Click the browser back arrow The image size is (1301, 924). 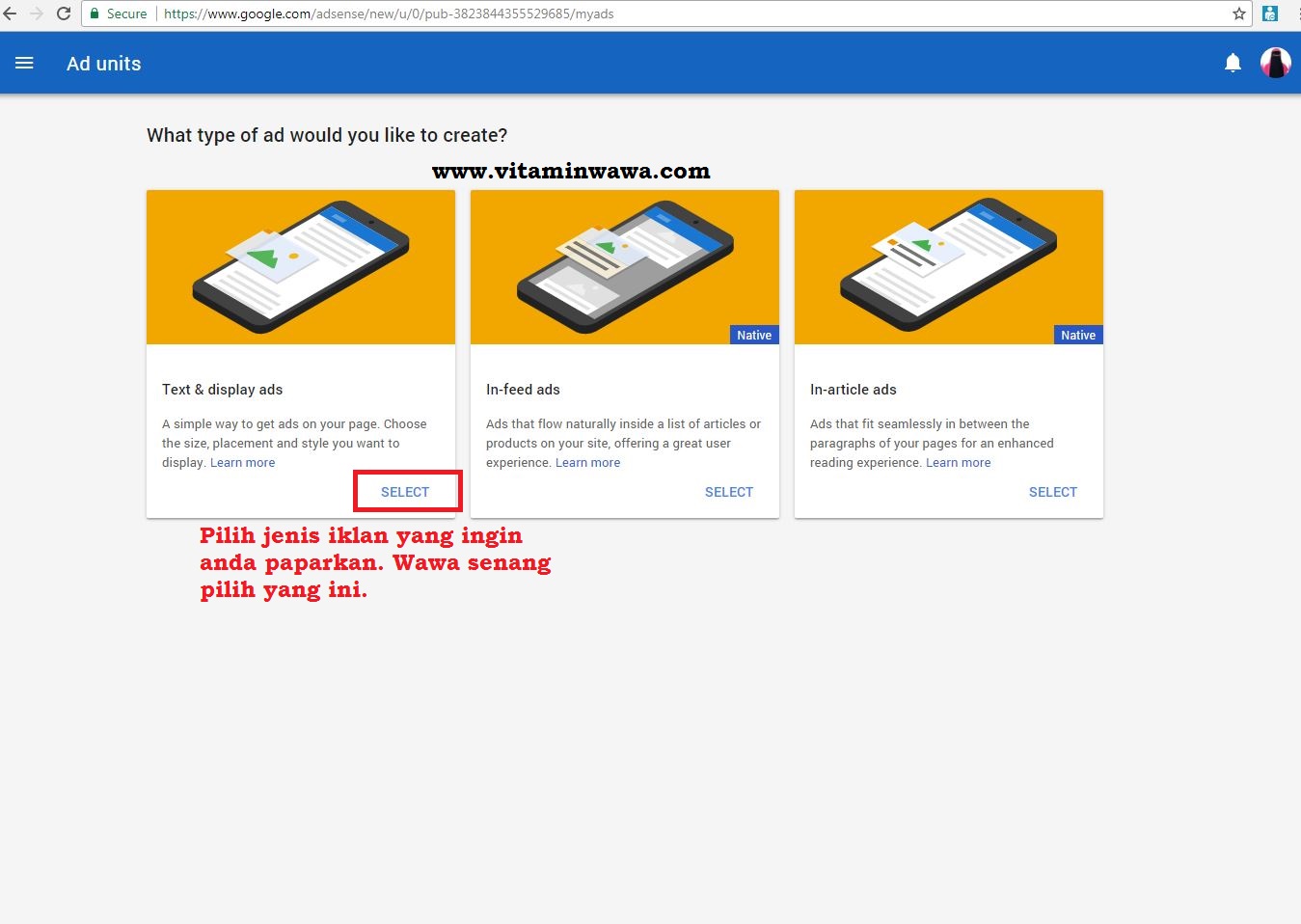pos(11,14)
